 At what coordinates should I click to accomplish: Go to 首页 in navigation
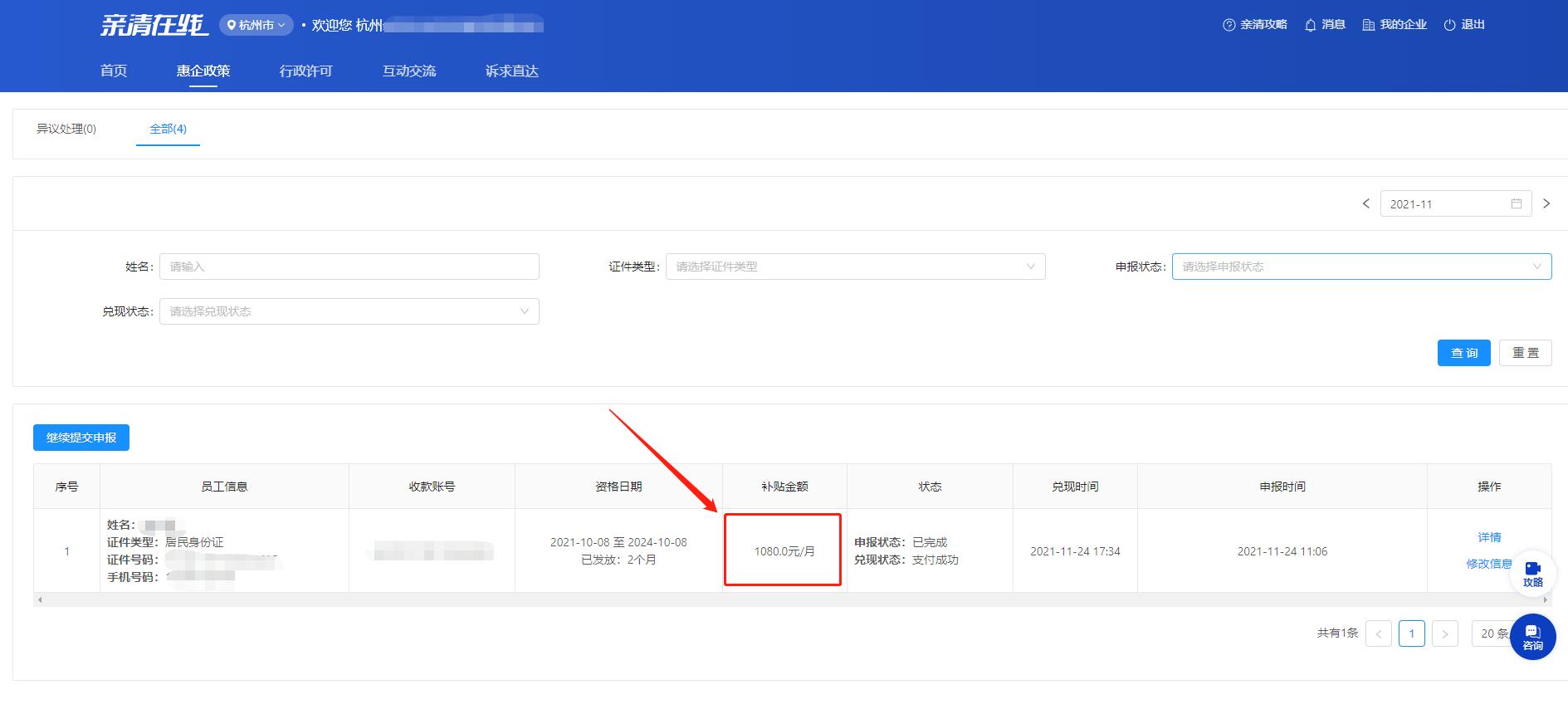(114, 71)
